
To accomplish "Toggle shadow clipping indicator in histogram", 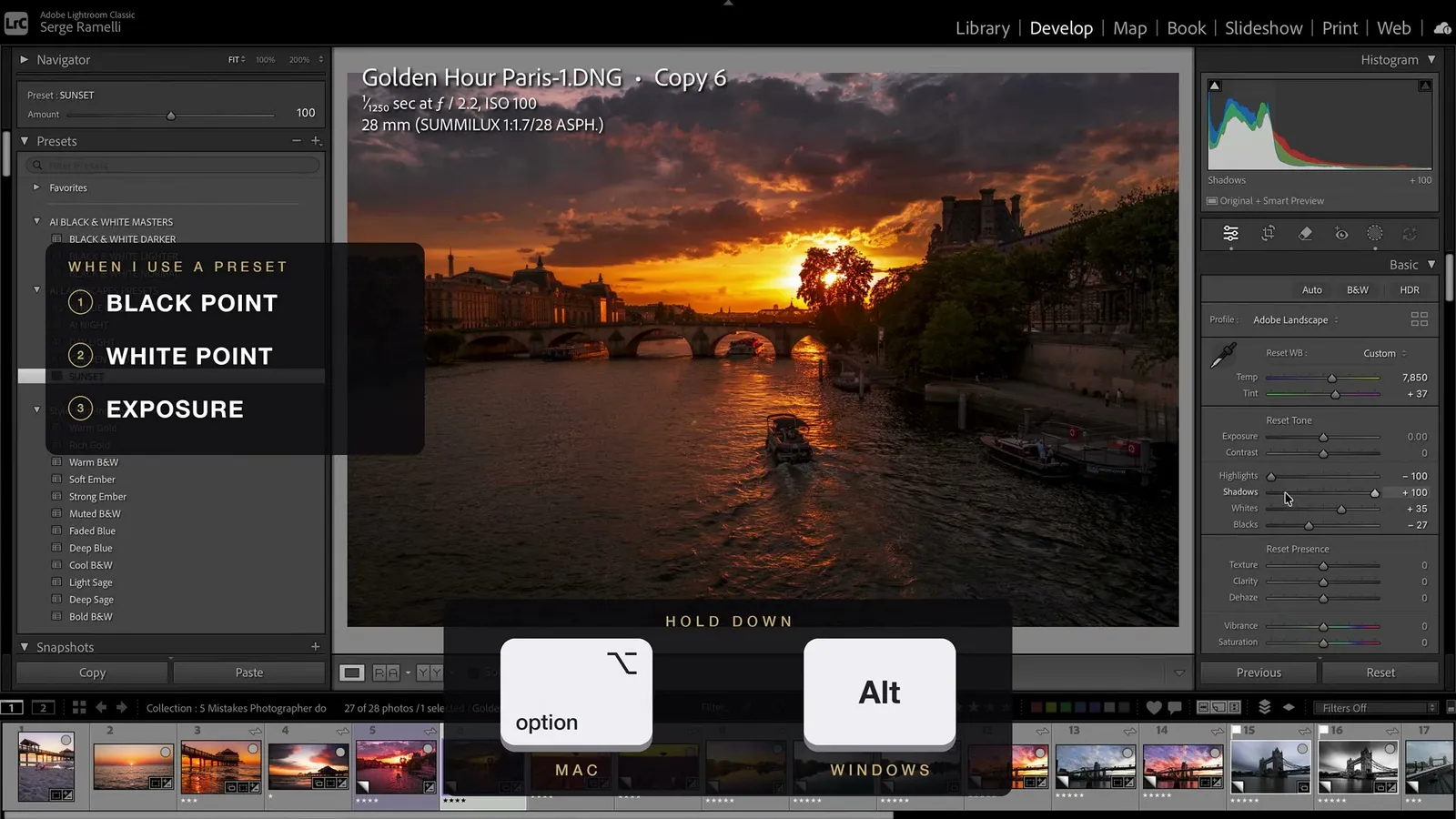I will point(1214,86).
